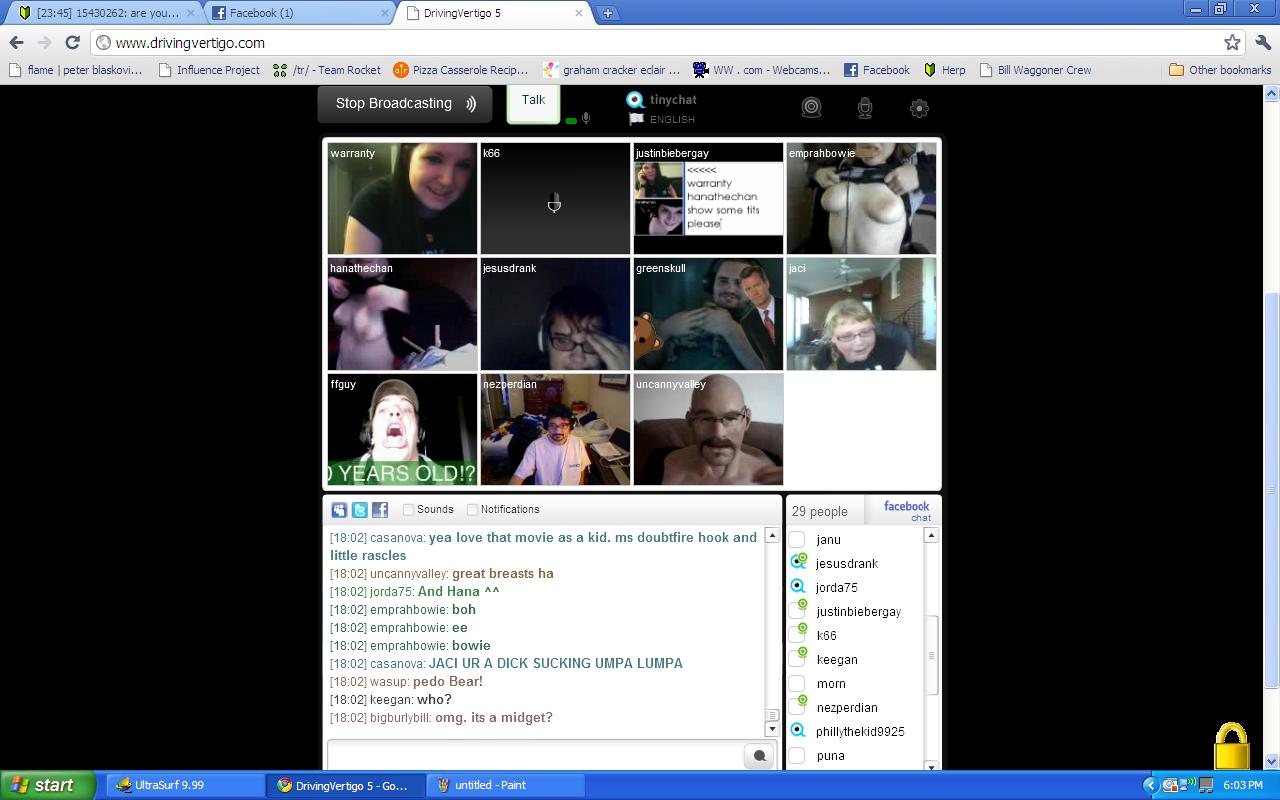Open the Chrome wrench menu
Image resolution: width=1280 pixels, height=800 pixels.
click(1262, 43)
